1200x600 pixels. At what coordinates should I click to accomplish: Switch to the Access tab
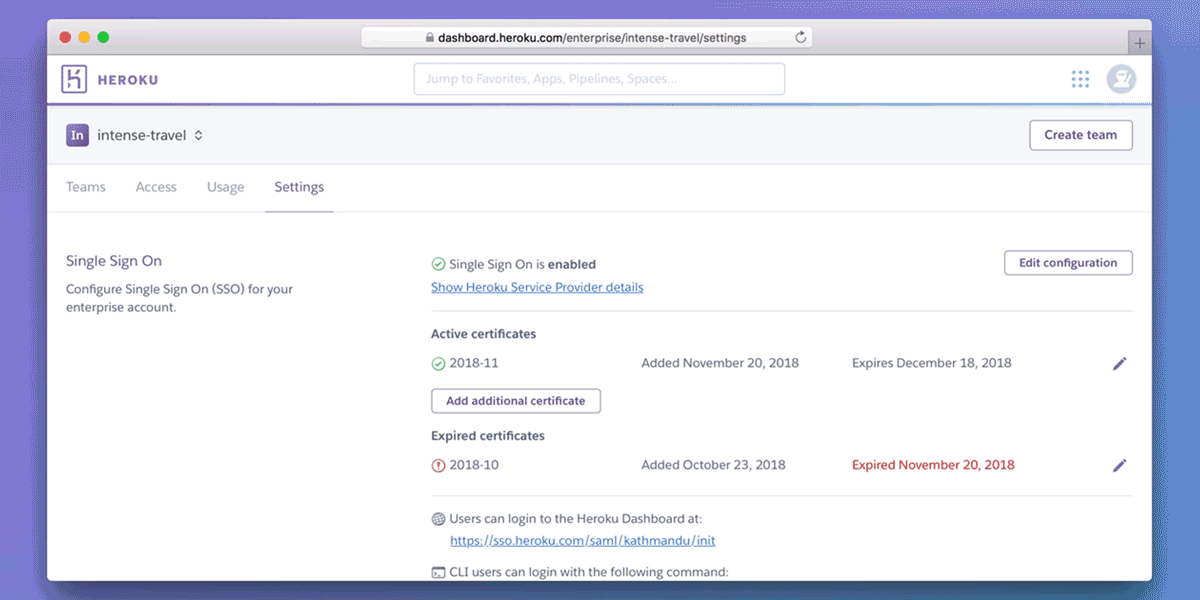tap(156, 187)
